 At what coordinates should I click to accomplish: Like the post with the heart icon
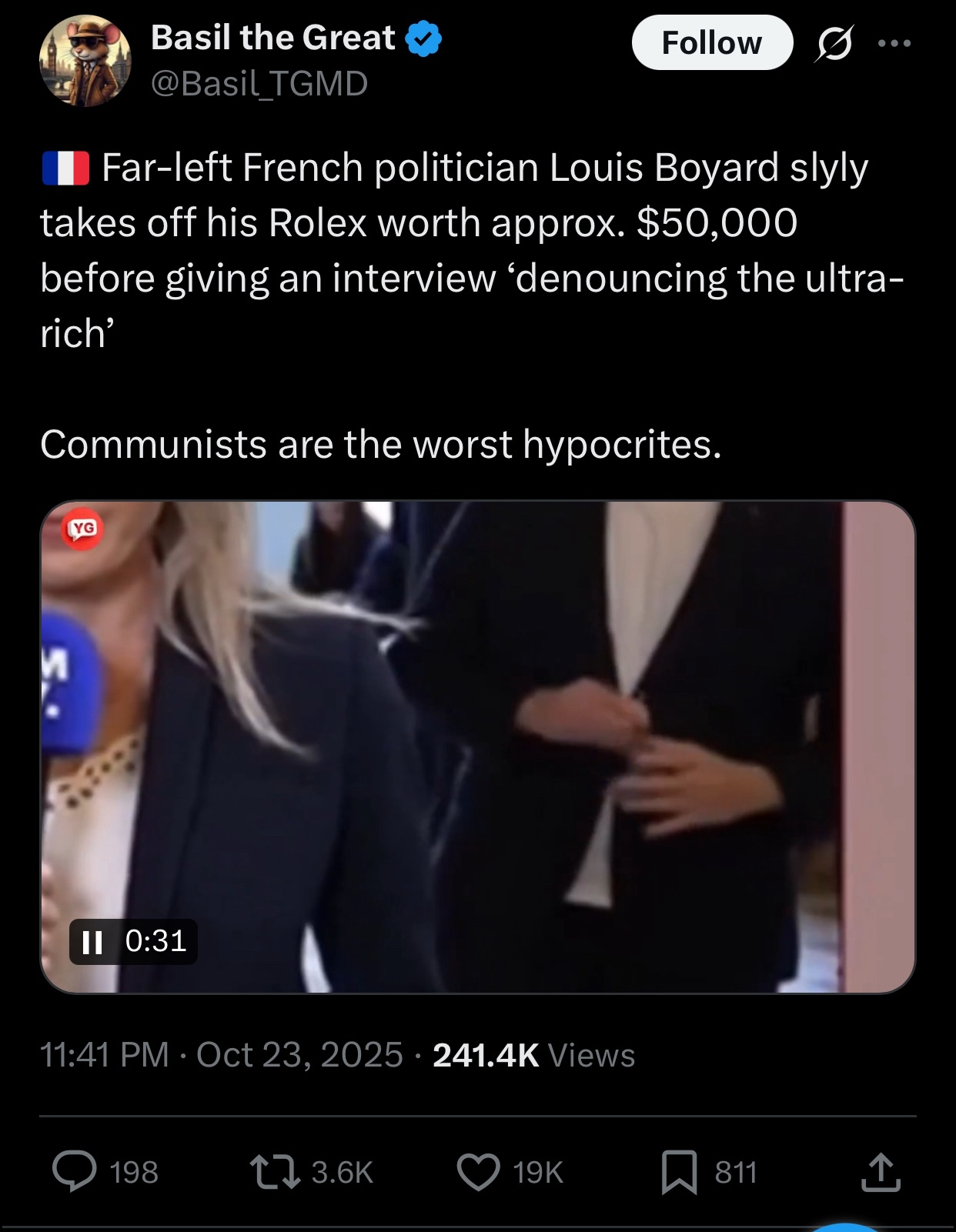(479, 1172)
